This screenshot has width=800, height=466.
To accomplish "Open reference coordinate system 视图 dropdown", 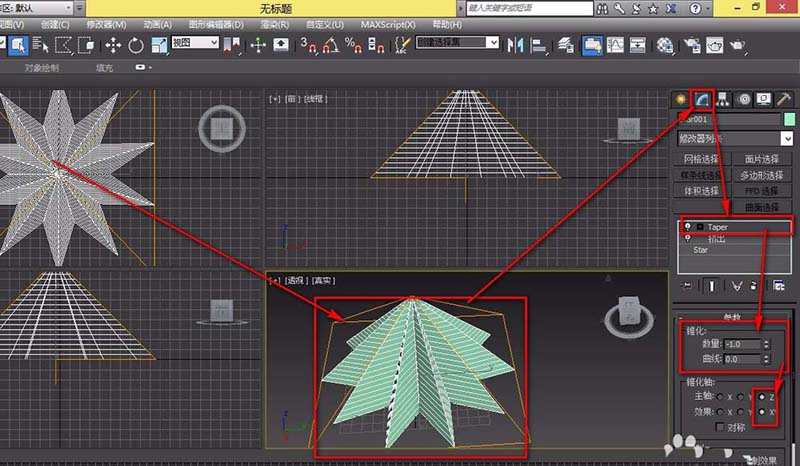I will click(x=195, y=42).
